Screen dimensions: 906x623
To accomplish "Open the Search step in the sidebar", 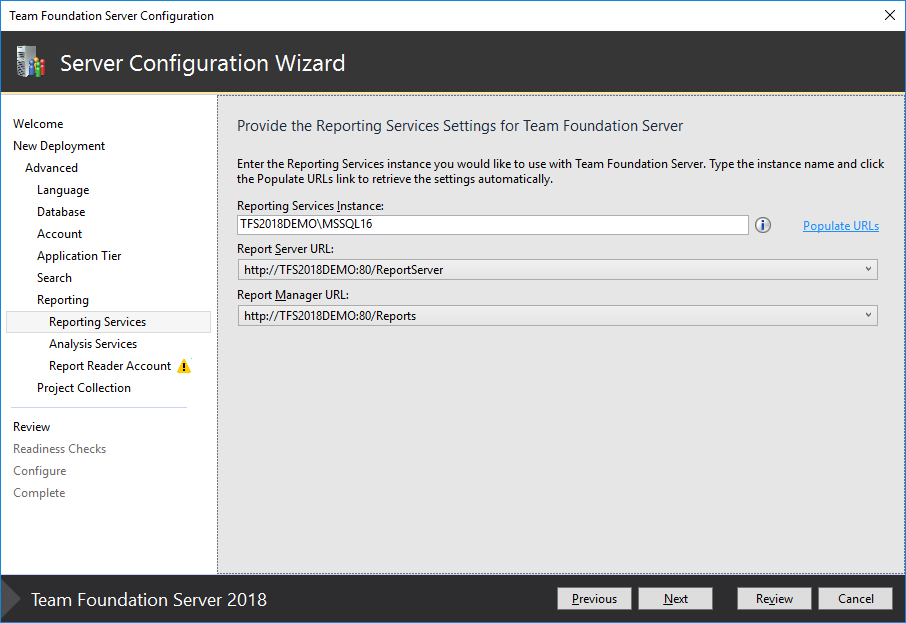I will (54, 278).
